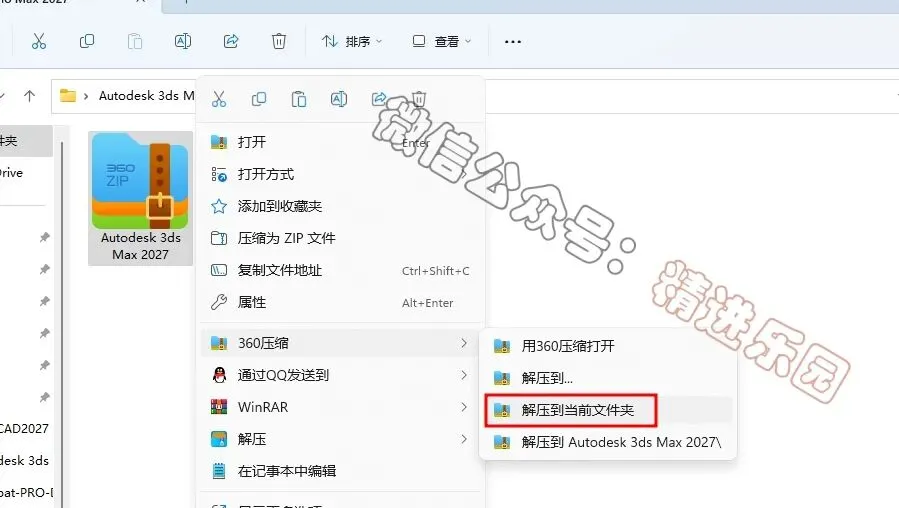Click the sidebar item ending in 'desk 3ds'
The image size is (899, 508).
pyautogui.click(x=24, y=460)
